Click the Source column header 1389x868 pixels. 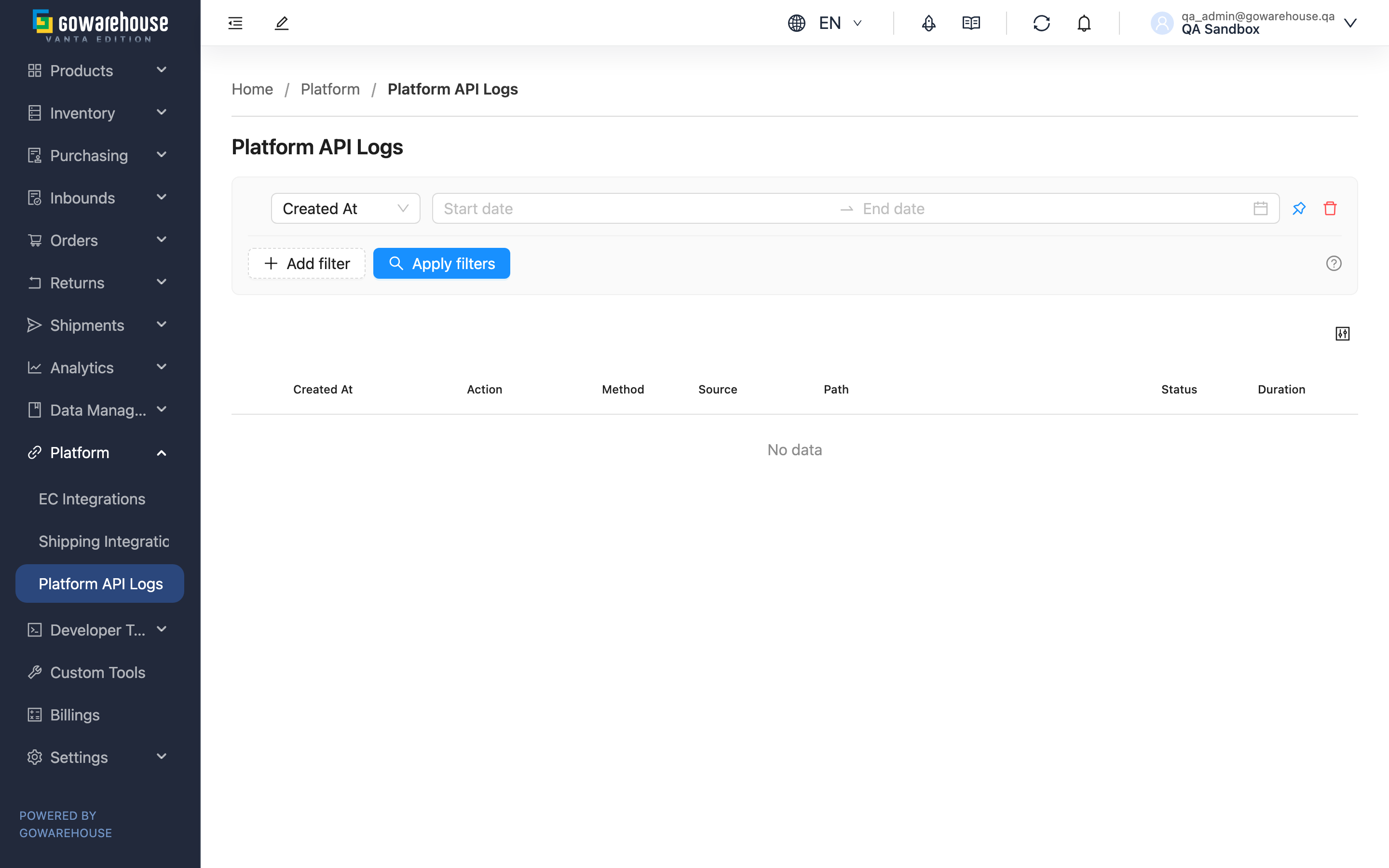tap(718, 389)
